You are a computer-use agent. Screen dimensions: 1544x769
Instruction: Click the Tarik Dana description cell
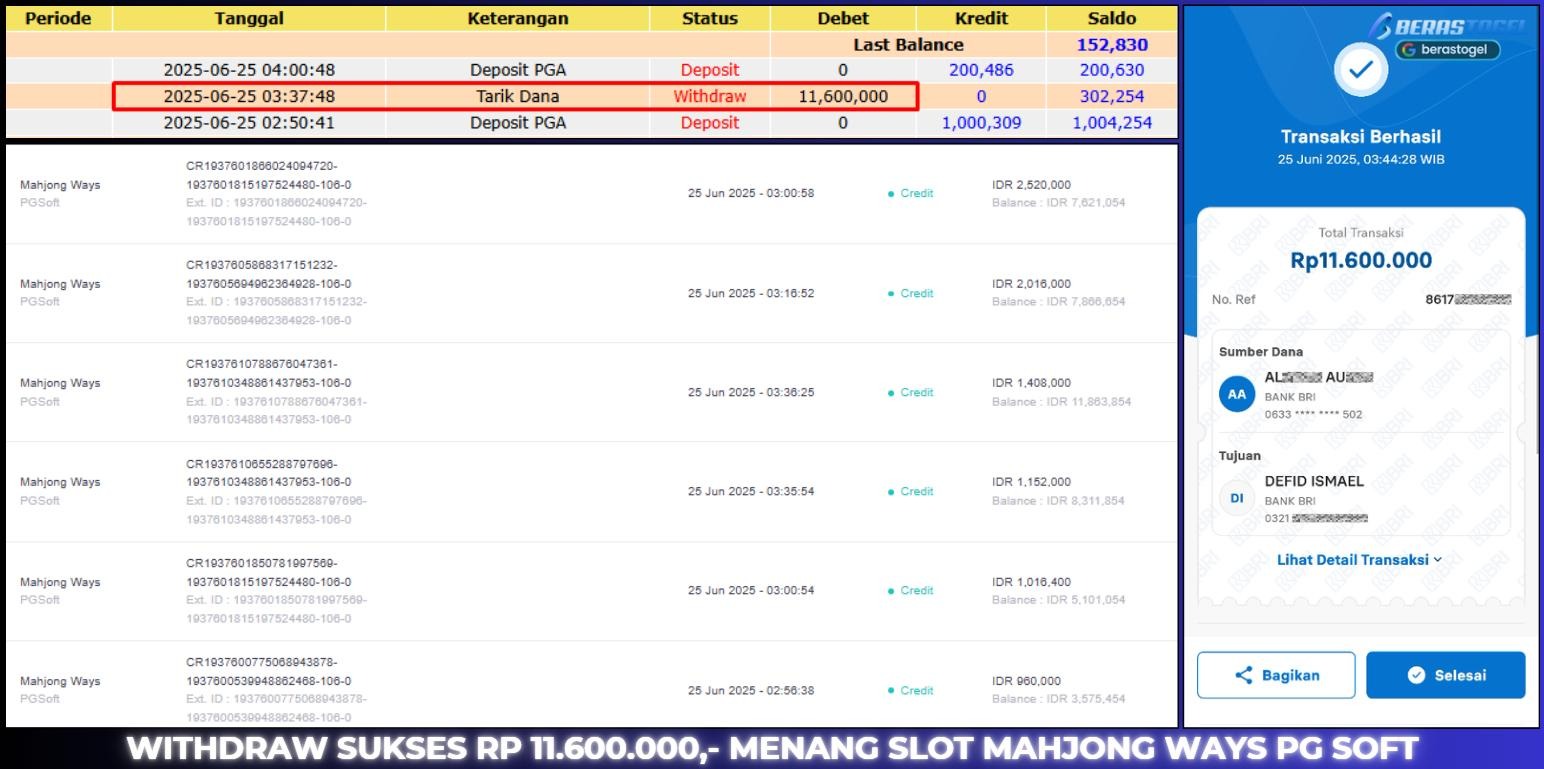[518, 96]
